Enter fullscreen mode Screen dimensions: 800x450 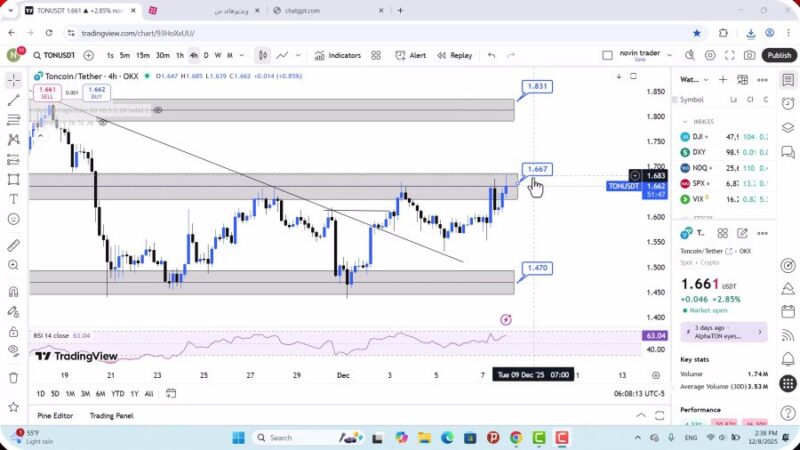tap(730, 56)
